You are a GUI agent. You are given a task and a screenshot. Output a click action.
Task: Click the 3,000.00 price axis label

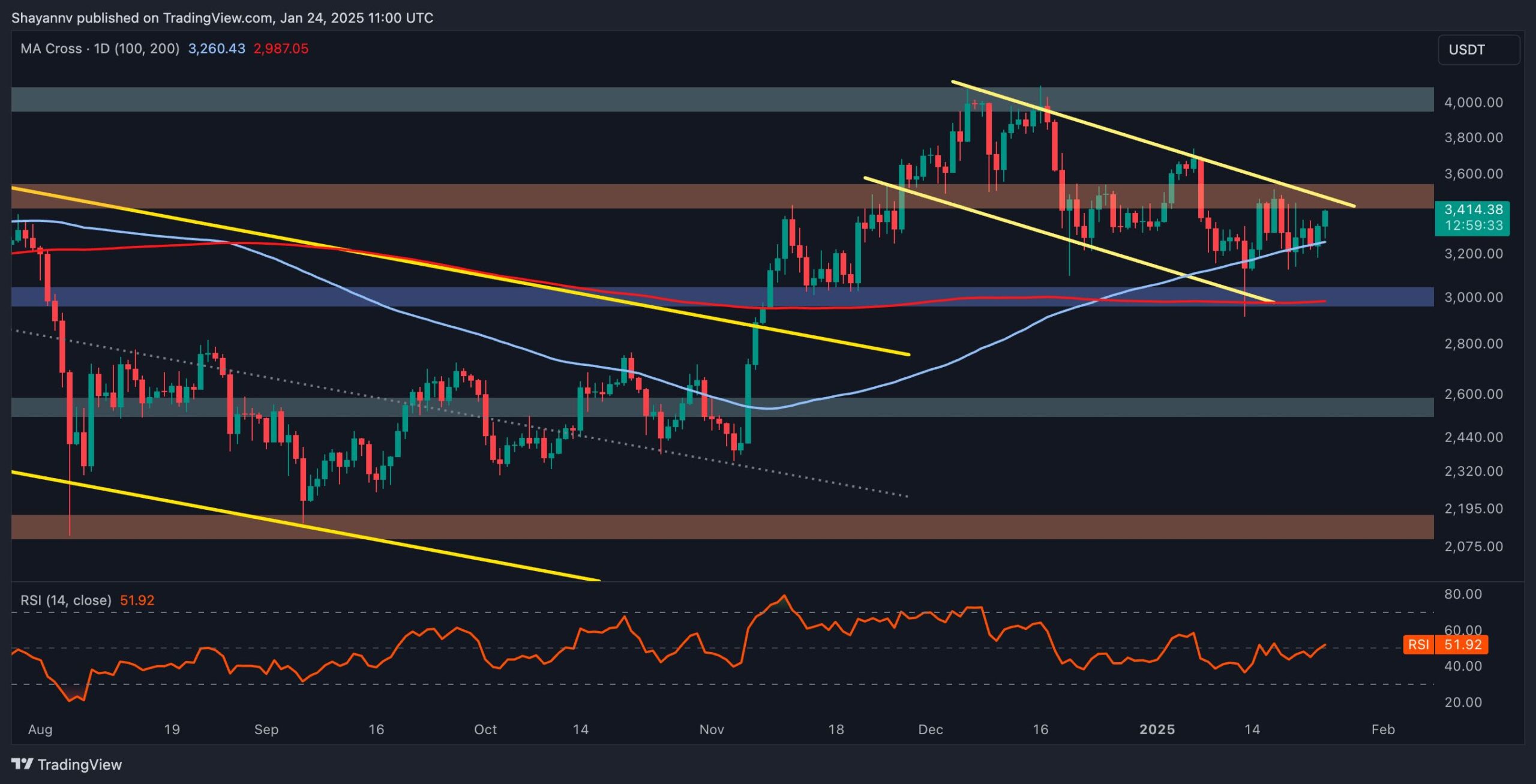click(x=1473, y=298)
